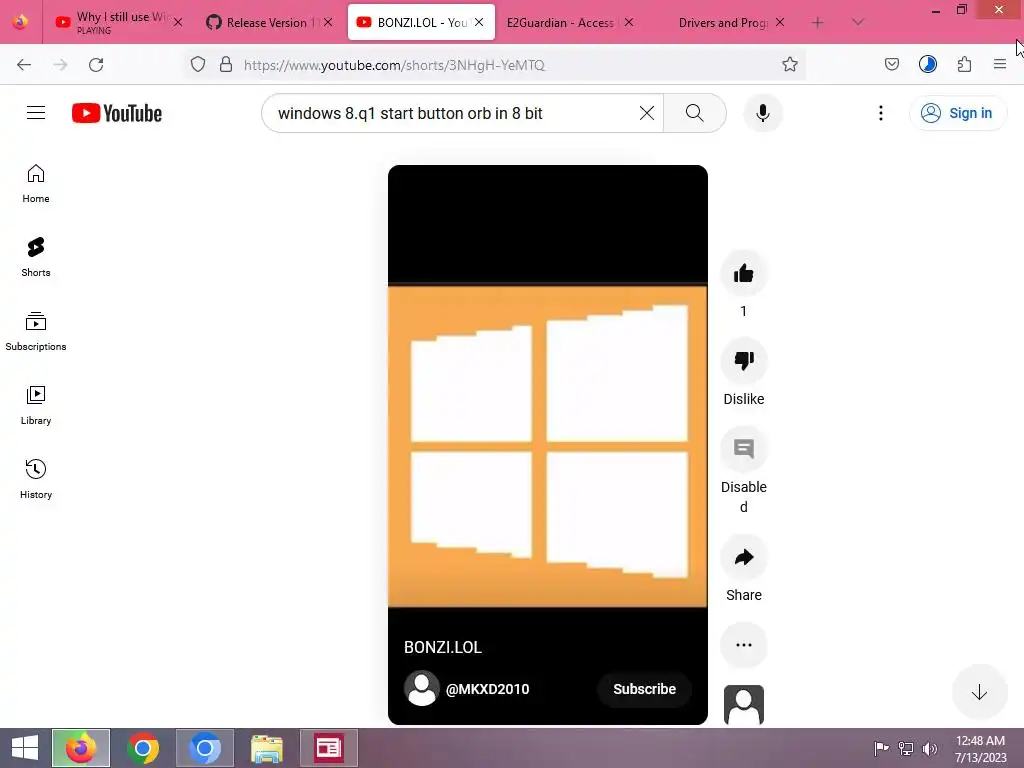Screen dimensions: 1024x768
Task: Like the BONZI.LOL short
Action: 743,273
